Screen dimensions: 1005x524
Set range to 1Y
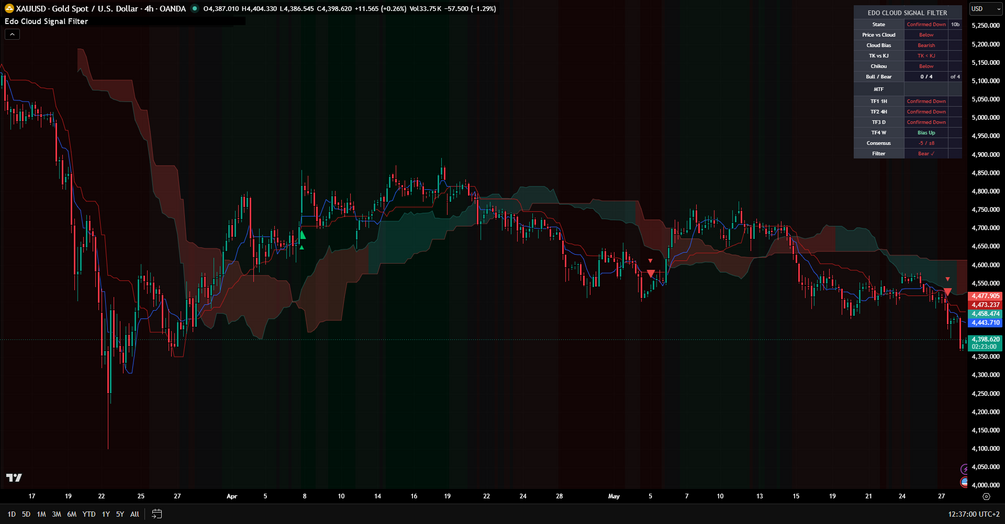click(x=106, y=514)
